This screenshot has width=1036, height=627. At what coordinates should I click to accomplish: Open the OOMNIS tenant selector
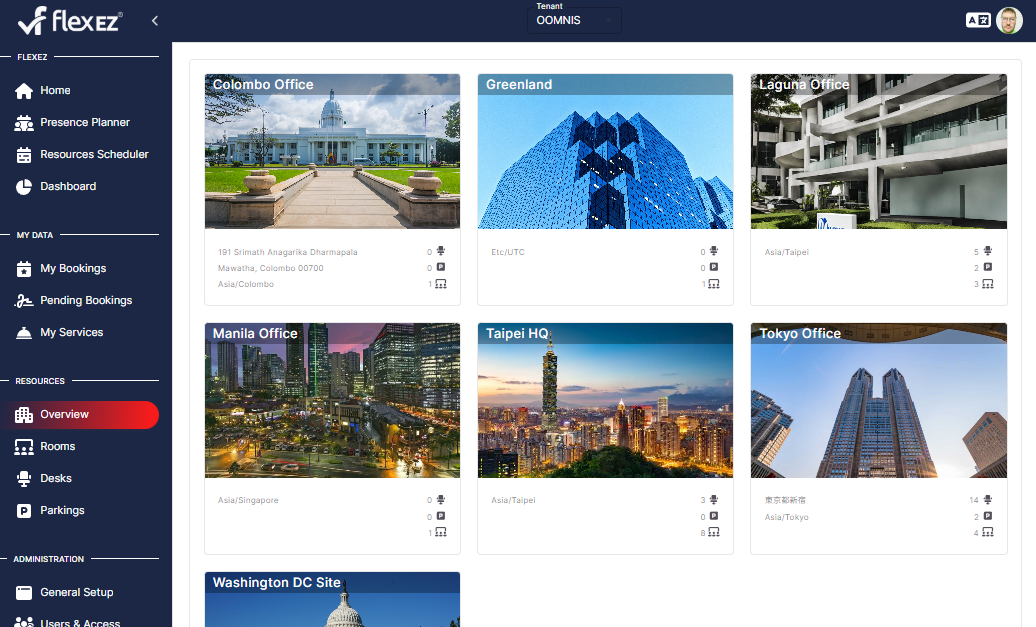point(573,19)
